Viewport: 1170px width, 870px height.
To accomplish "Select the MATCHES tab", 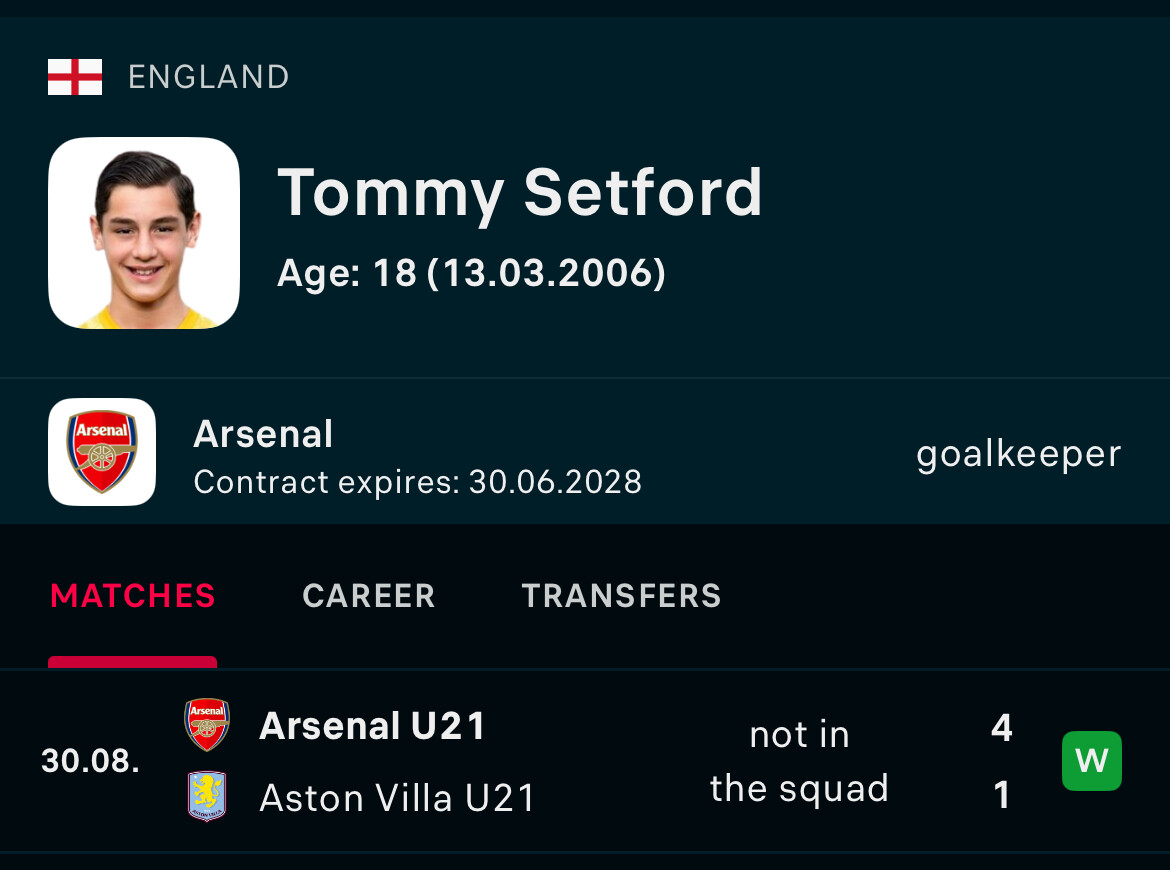I will click(133, 596).
